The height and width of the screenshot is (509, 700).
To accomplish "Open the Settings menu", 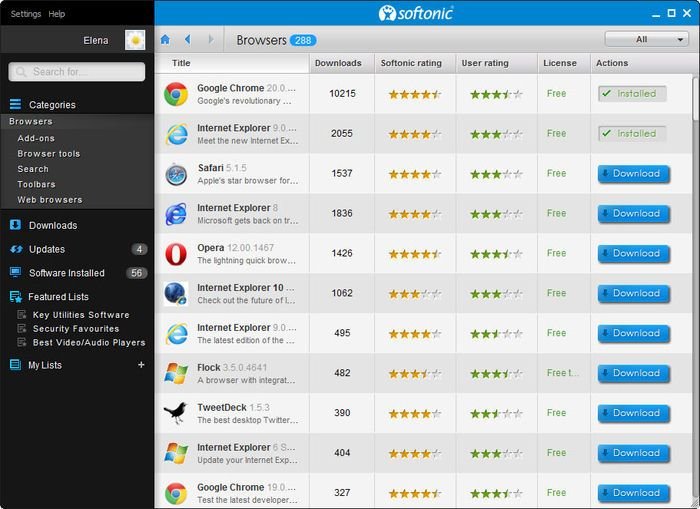I will click(25, 14).
